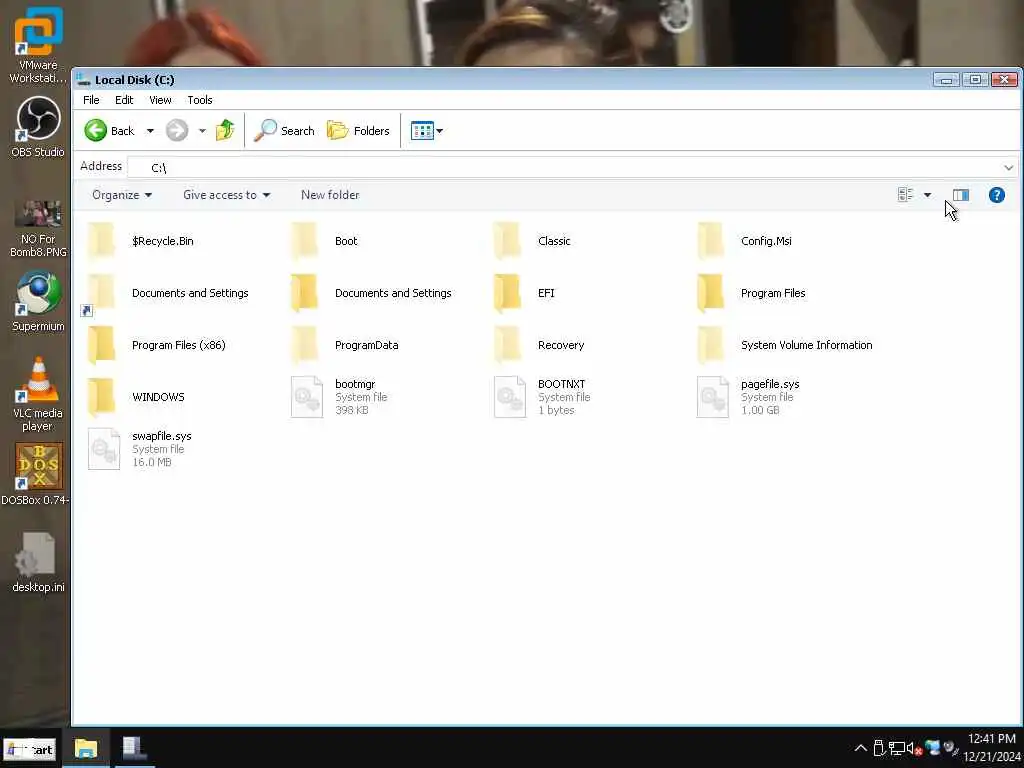Select the Classic folder
1024x768 pixels.
[532, 241]
